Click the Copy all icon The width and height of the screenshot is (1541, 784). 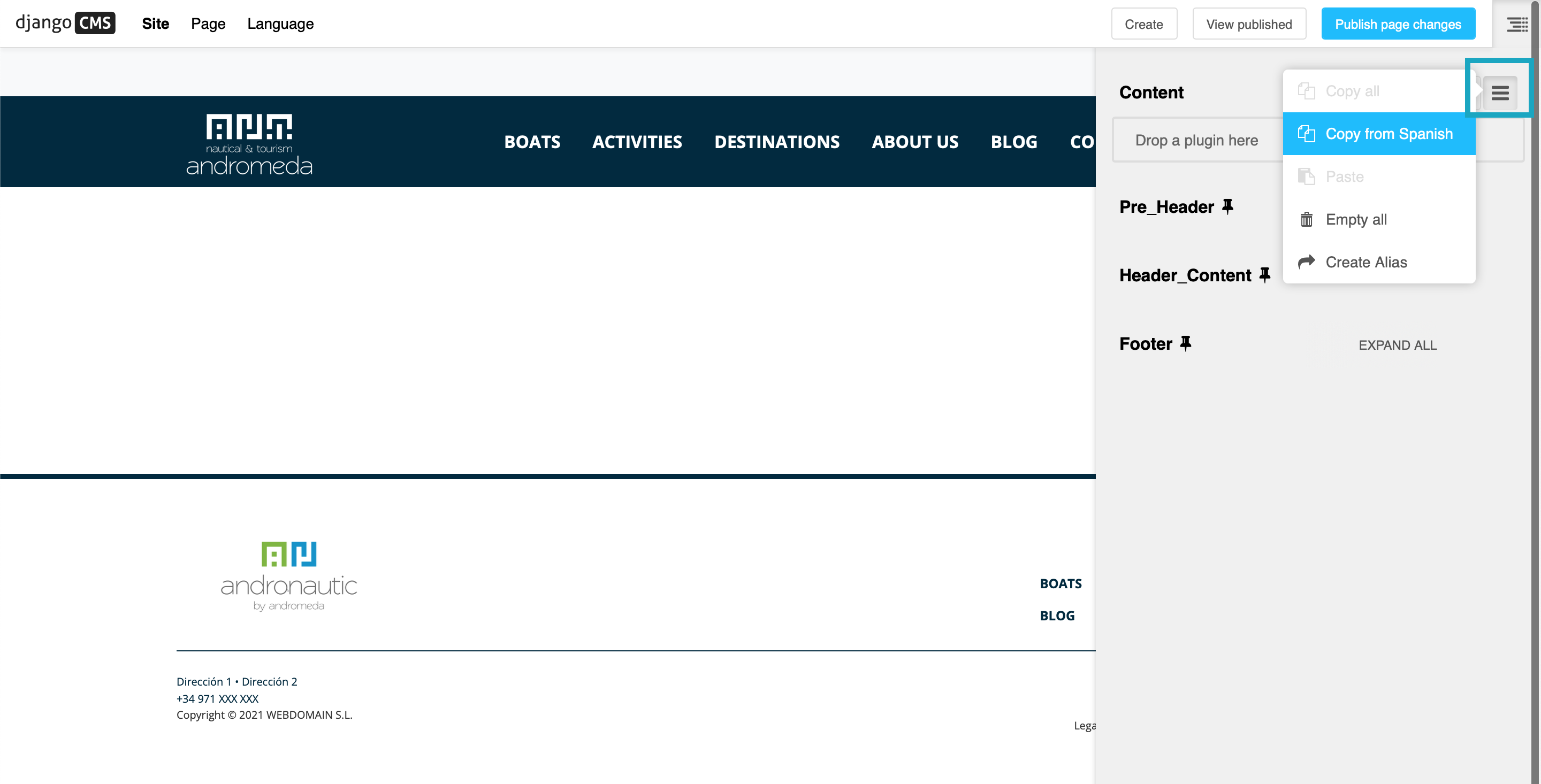click(1307, 91)
